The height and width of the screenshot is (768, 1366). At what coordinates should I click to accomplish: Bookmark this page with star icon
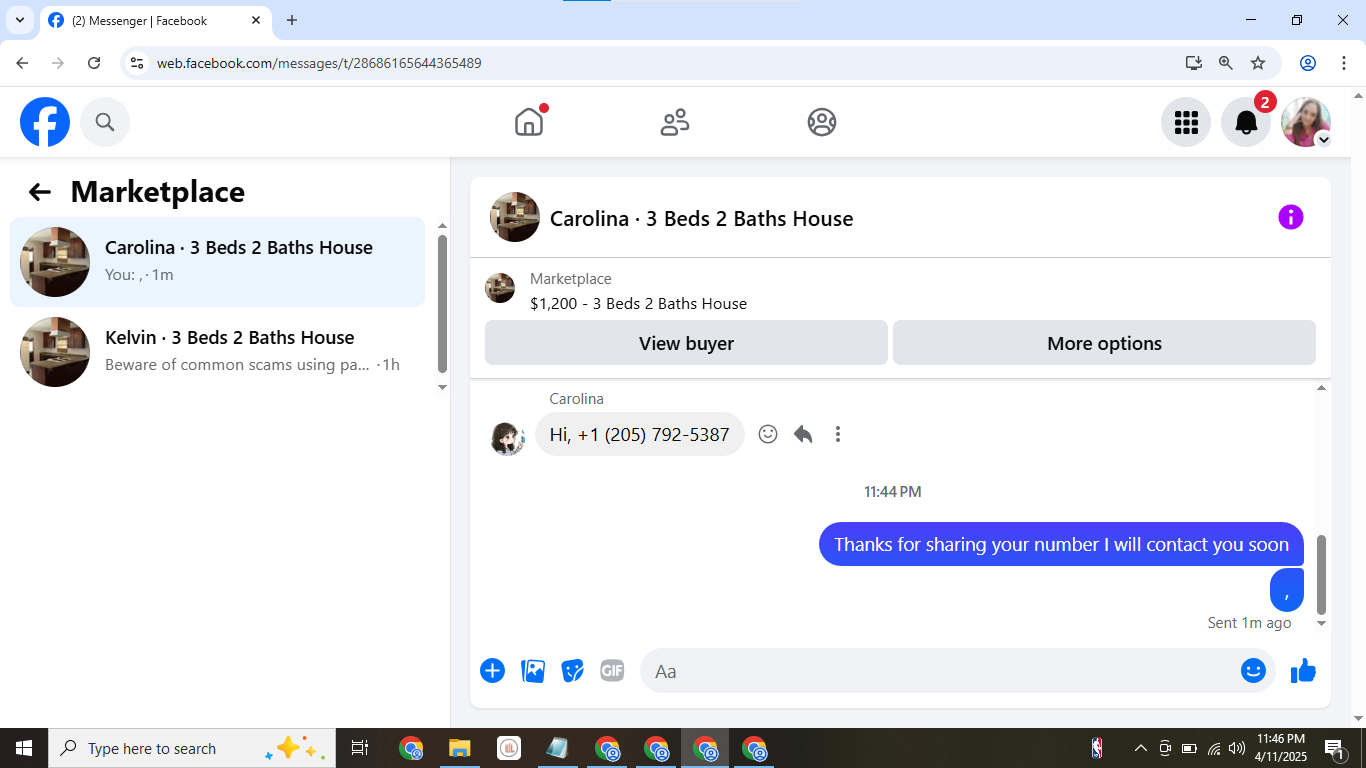pyautogui.click(x=1258, y=63)
